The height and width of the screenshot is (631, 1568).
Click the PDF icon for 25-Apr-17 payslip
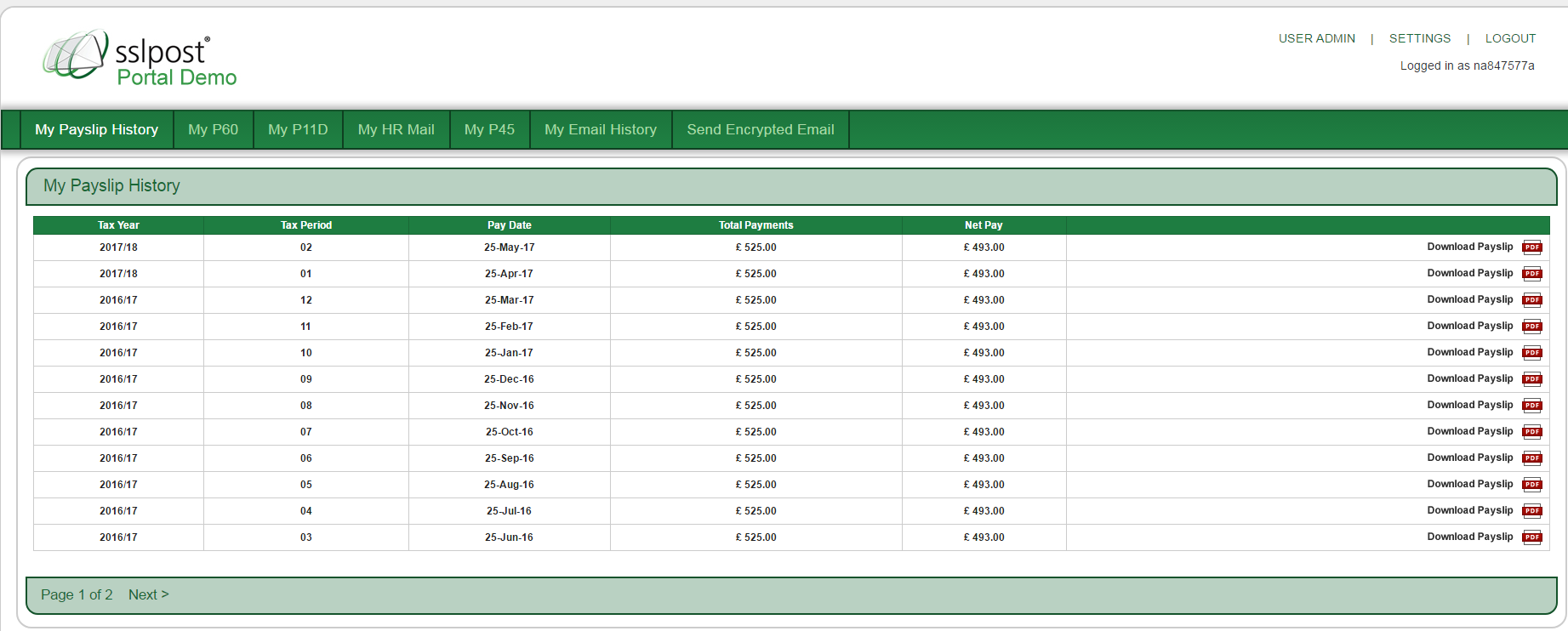[x=1531, y=274]
